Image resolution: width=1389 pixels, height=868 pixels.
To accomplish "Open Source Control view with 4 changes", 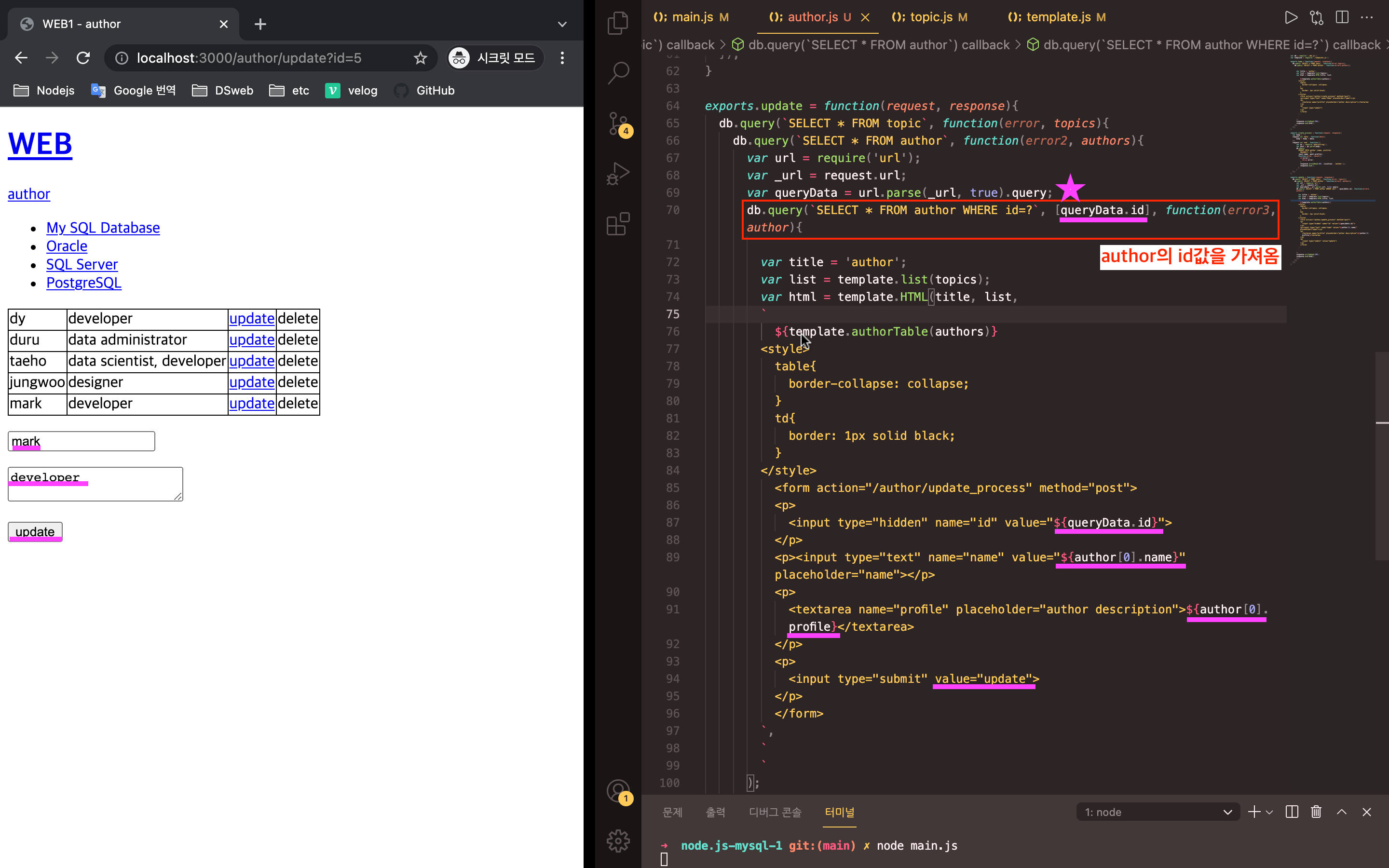I will 619,123.
